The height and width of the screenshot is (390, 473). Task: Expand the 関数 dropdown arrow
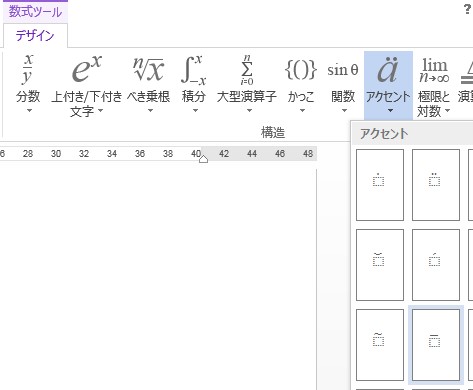coord(344,110)
